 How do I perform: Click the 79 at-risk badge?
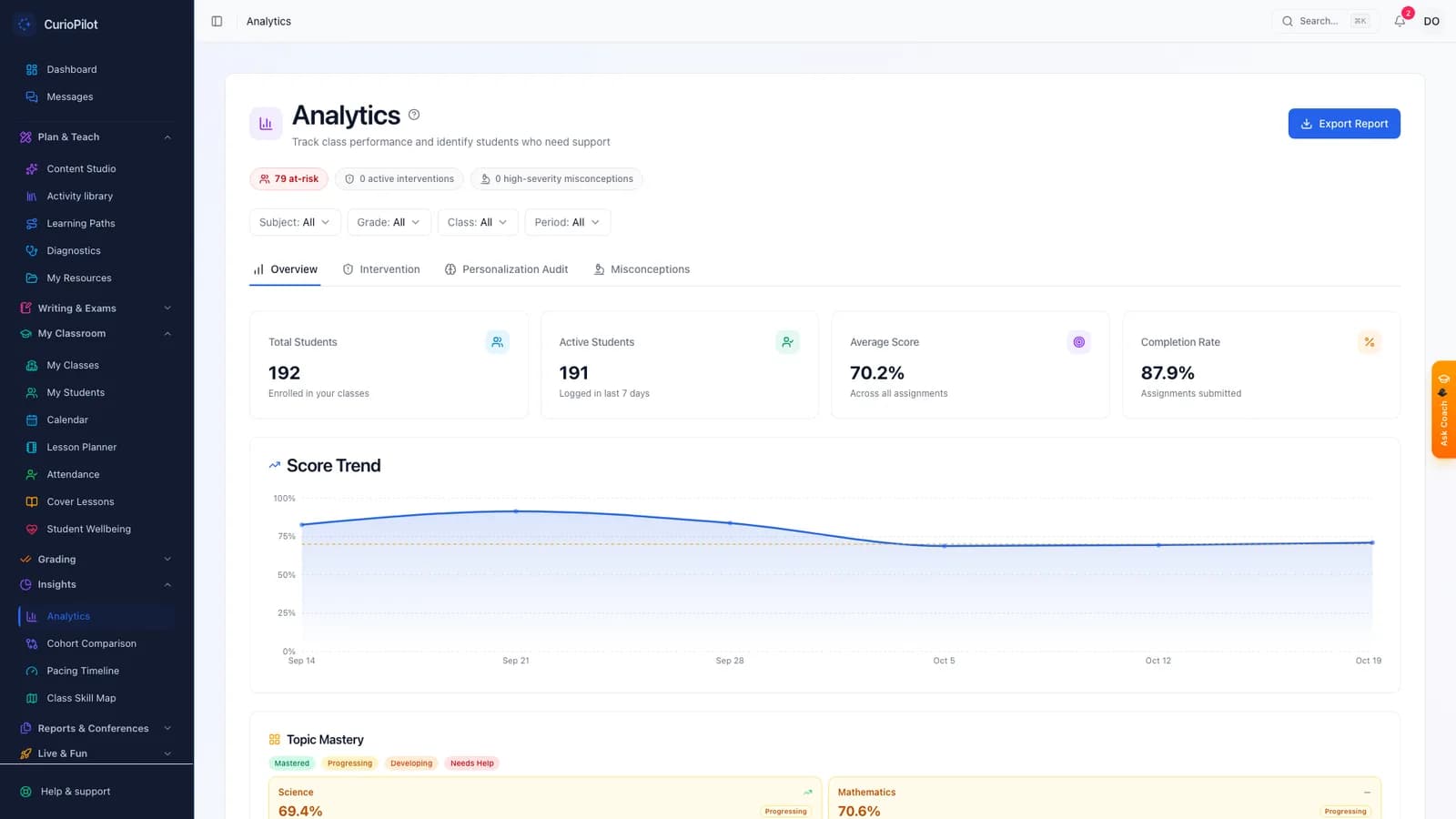[x=288, y=178]
